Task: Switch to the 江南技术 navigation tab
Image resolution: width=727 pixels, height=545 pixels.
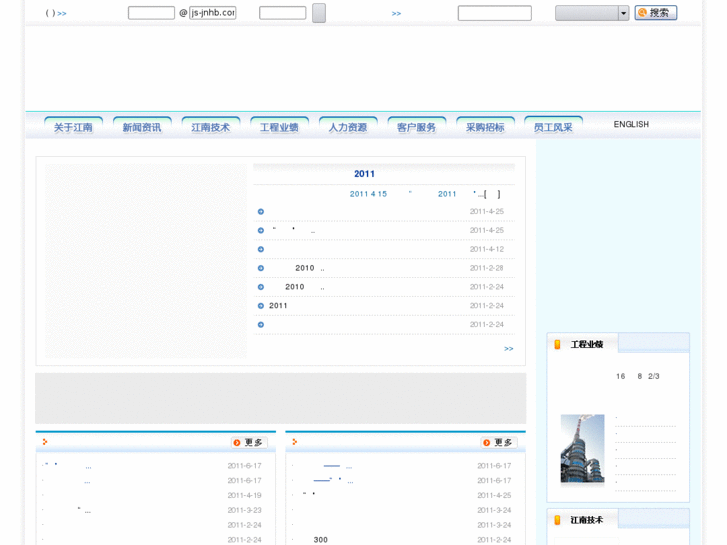Action: click(x=210, y=127)
